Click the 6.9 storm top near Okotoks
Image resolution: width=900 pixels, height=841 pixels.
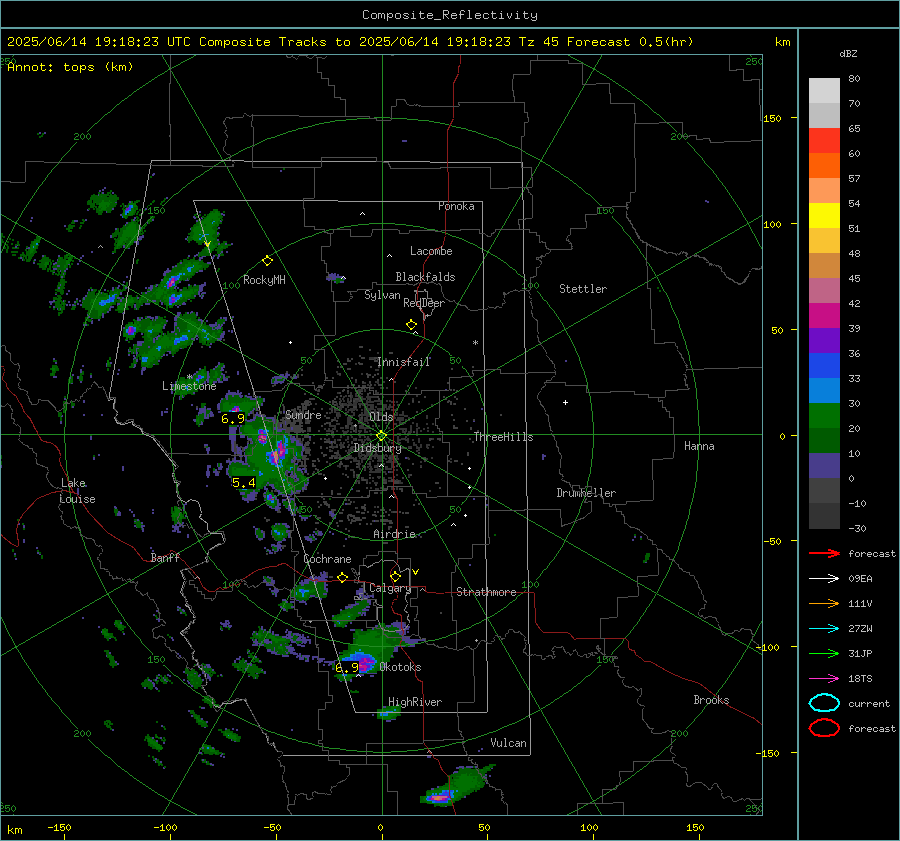pyautogui.click(x=347, y=667)
